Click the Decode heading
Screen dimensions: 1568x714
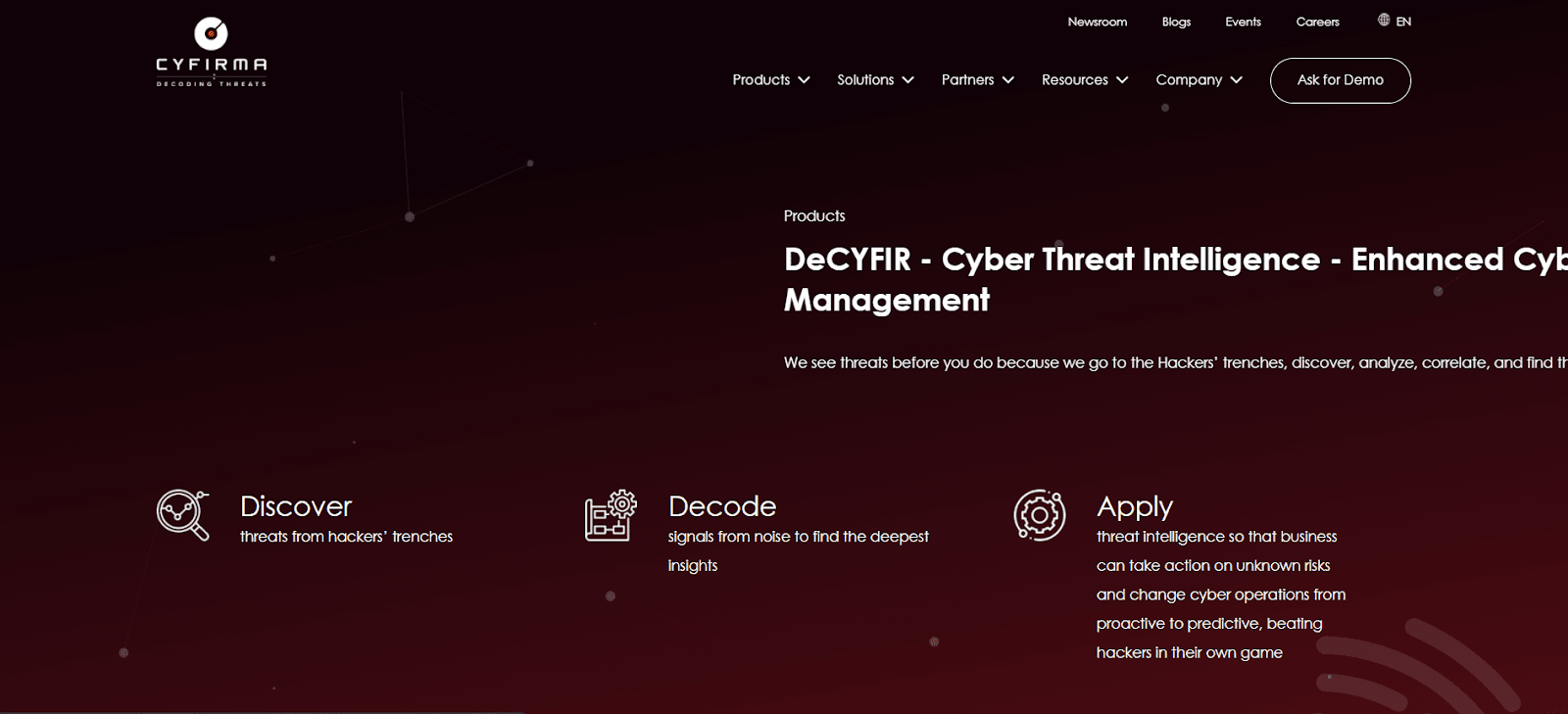tap(722, 506)
